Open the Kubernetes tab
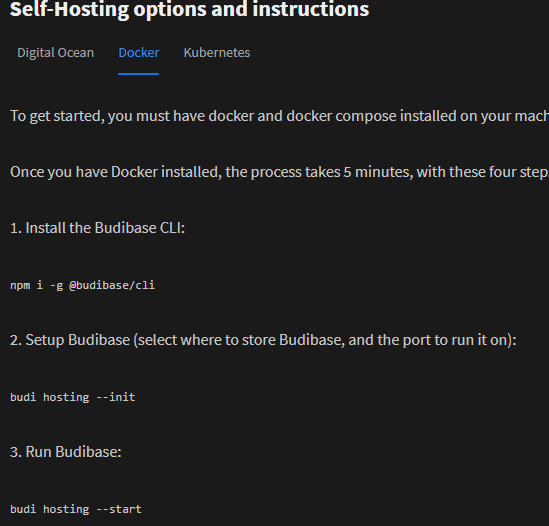549x526 pixels. point(217,53)
